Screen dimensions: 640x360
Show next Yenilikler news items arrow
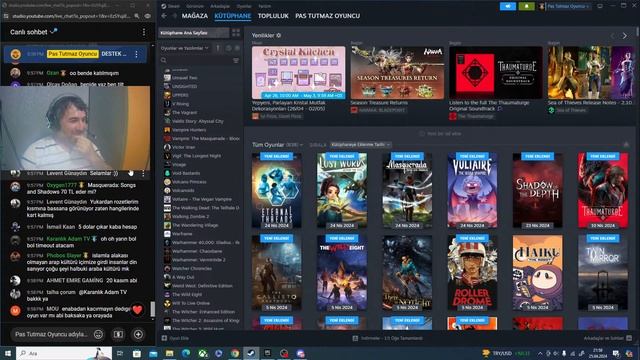[x=624, y=36]
